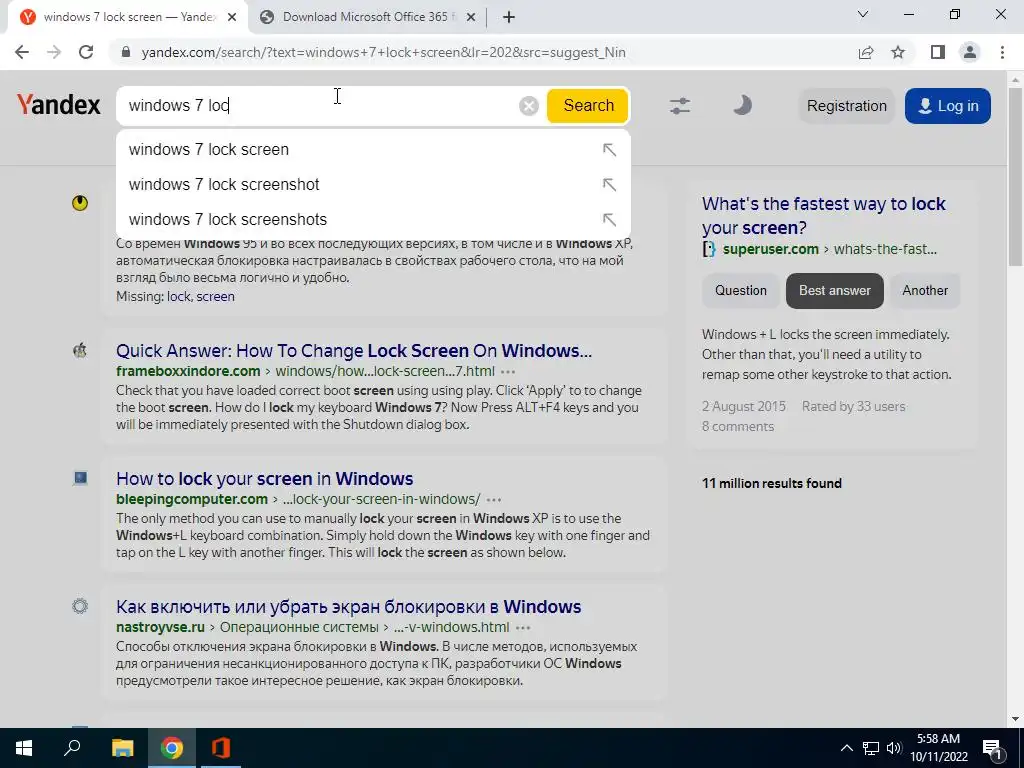The height and width of the screenshot is (768, 1024).
Task: Click the Registration button
Action: coord(846,106)
